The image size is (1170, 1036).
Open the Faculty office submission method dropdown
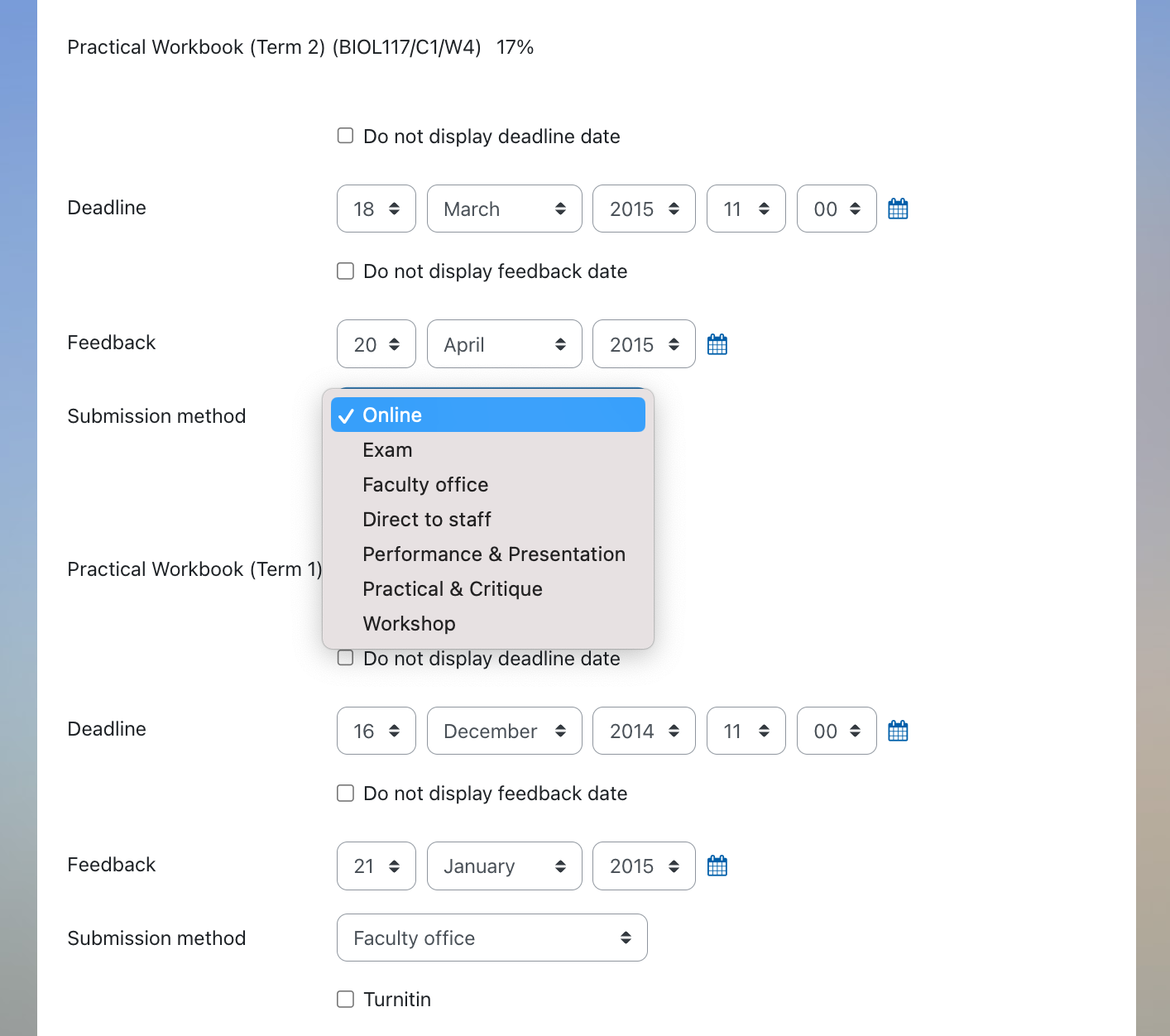tap(491, 938)
